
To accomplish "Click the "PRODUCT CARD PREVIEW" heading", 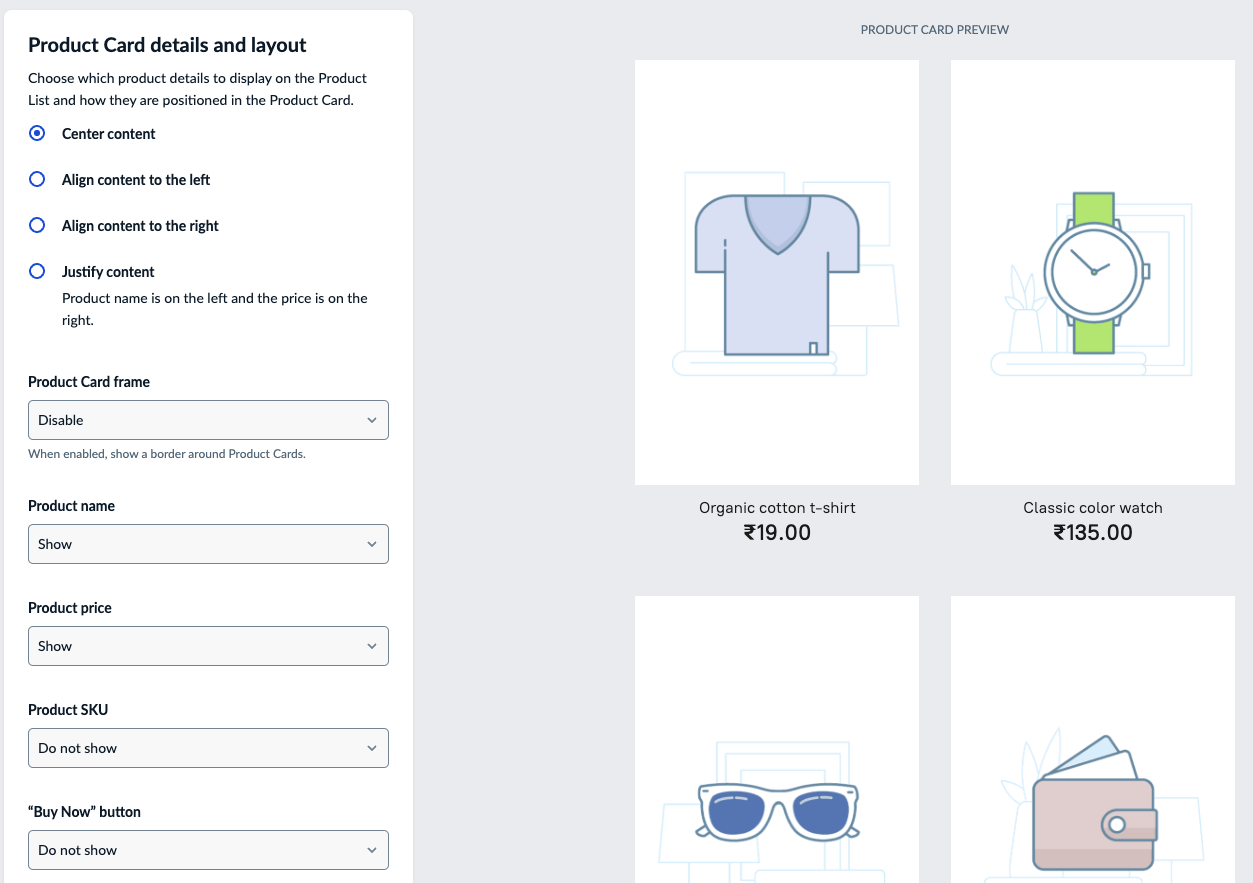I will [934, 29].
